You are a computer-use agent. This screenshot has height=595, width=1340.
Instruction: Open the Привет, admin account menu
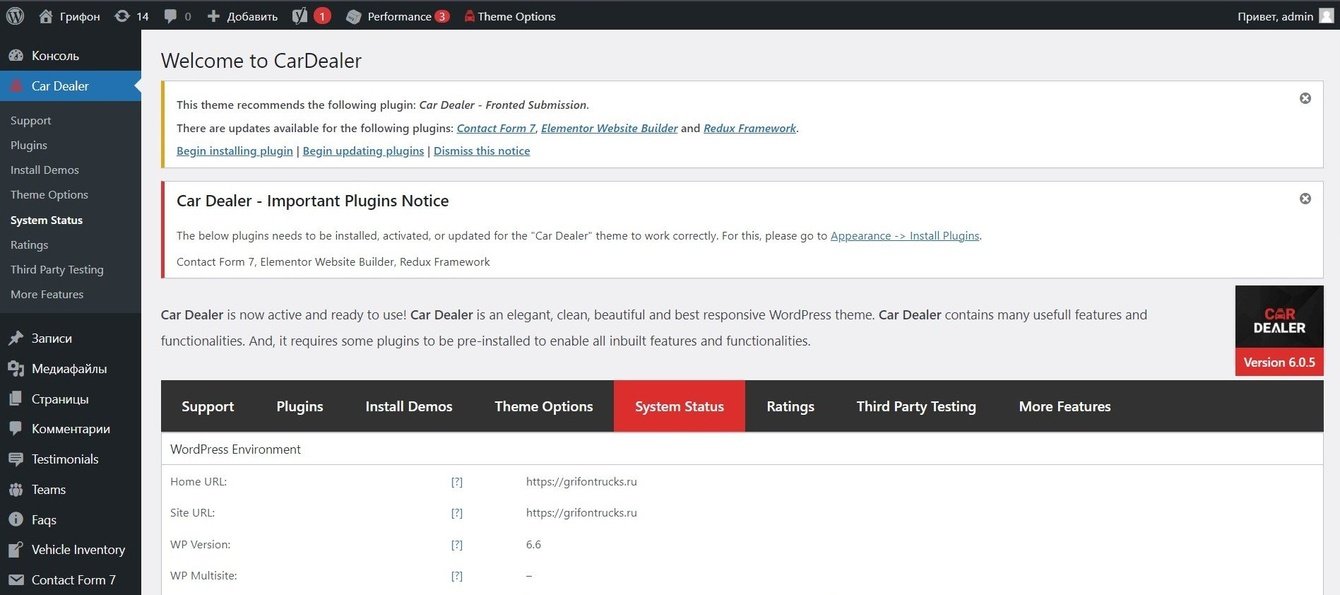pos(1284,16)
